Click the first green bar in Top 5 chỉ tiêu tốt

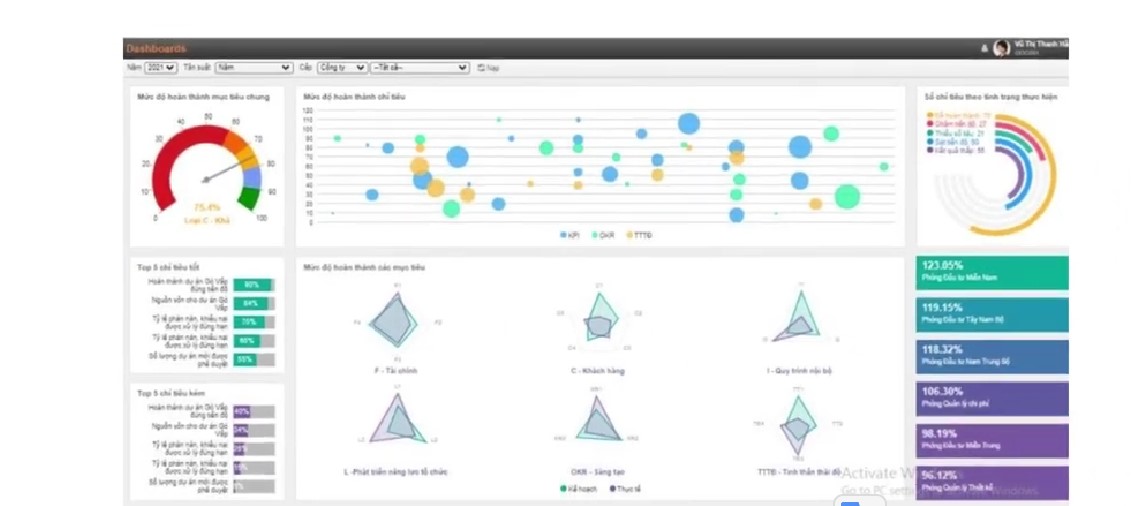point(252,285)
